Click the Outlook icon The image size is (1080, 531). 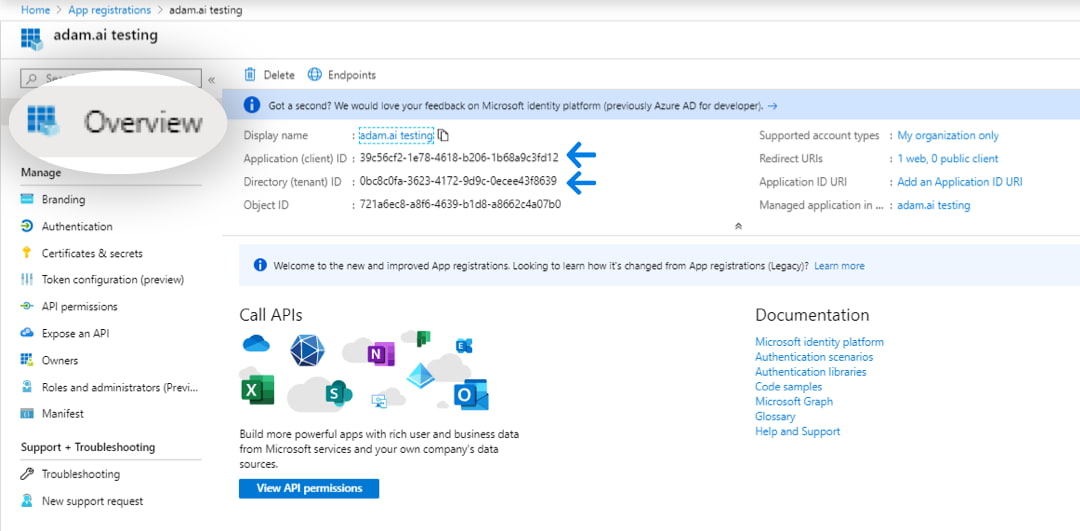(x=471, y=395)
